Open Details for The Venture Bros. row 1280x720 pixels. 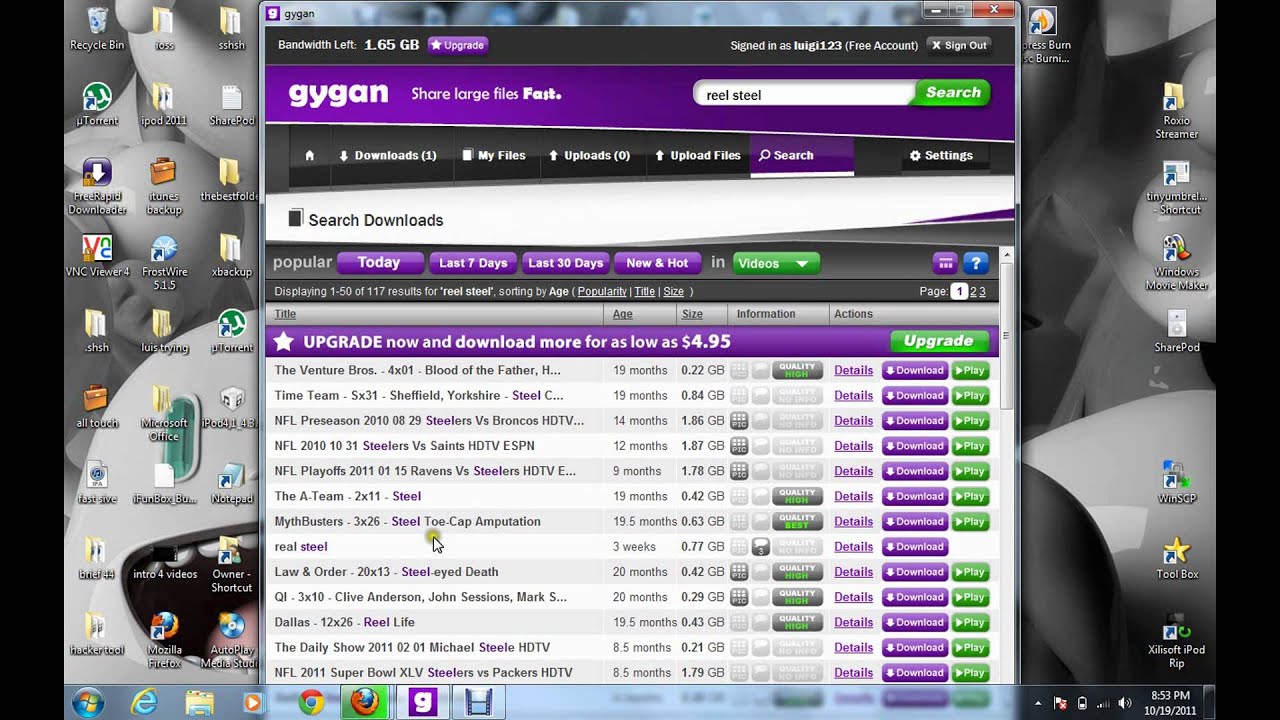click(853, 370)
